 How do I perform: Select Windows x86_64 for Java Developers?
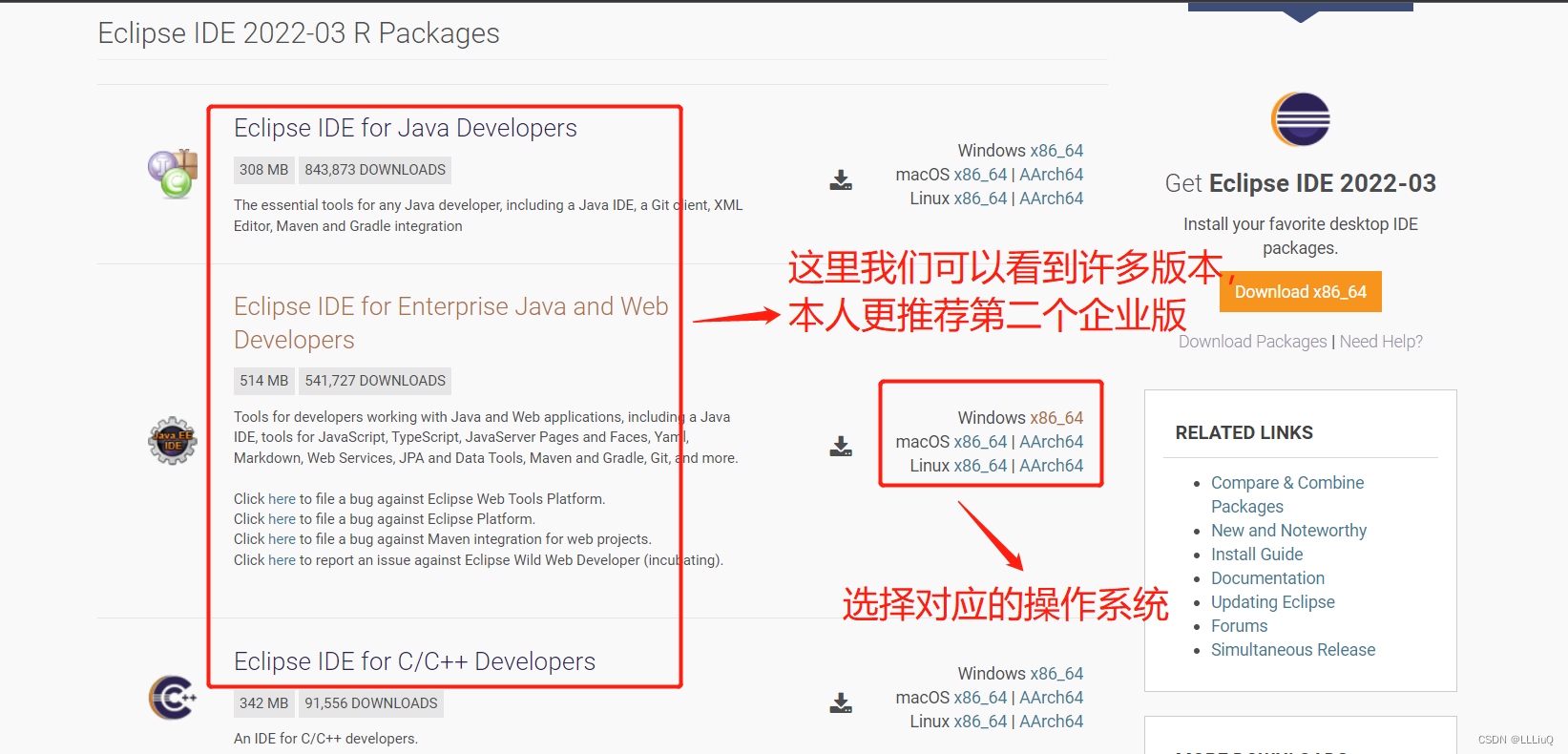click(x=1056, y=151)
